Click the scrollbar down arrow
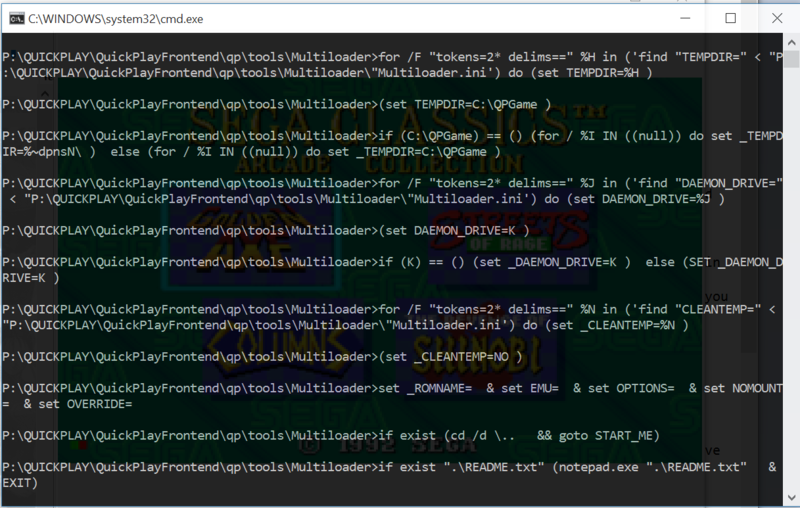 (791, 497)
